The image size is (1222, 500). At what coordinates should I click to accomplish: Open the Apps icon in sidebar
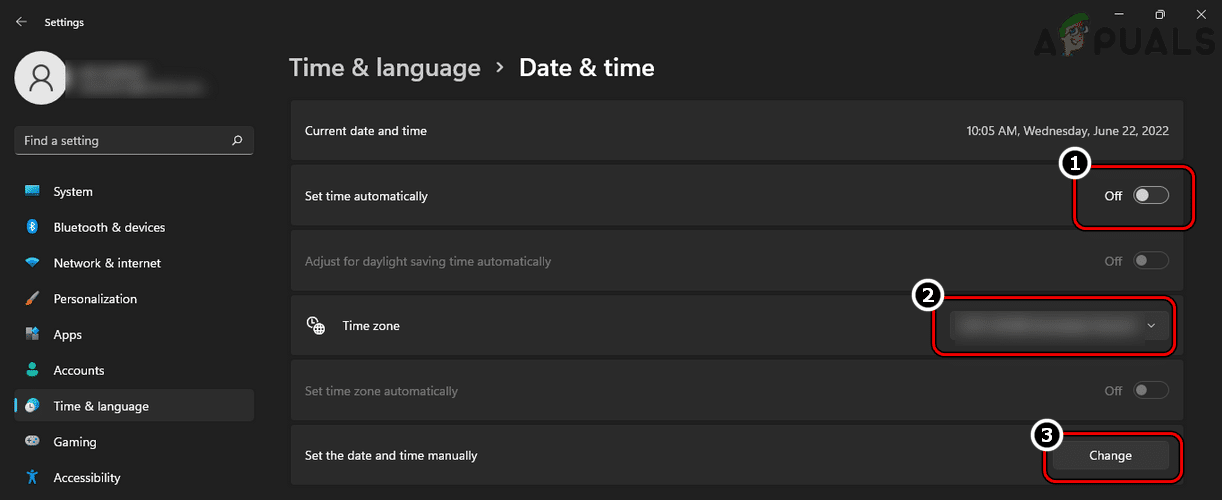click(x=32, y=334)
